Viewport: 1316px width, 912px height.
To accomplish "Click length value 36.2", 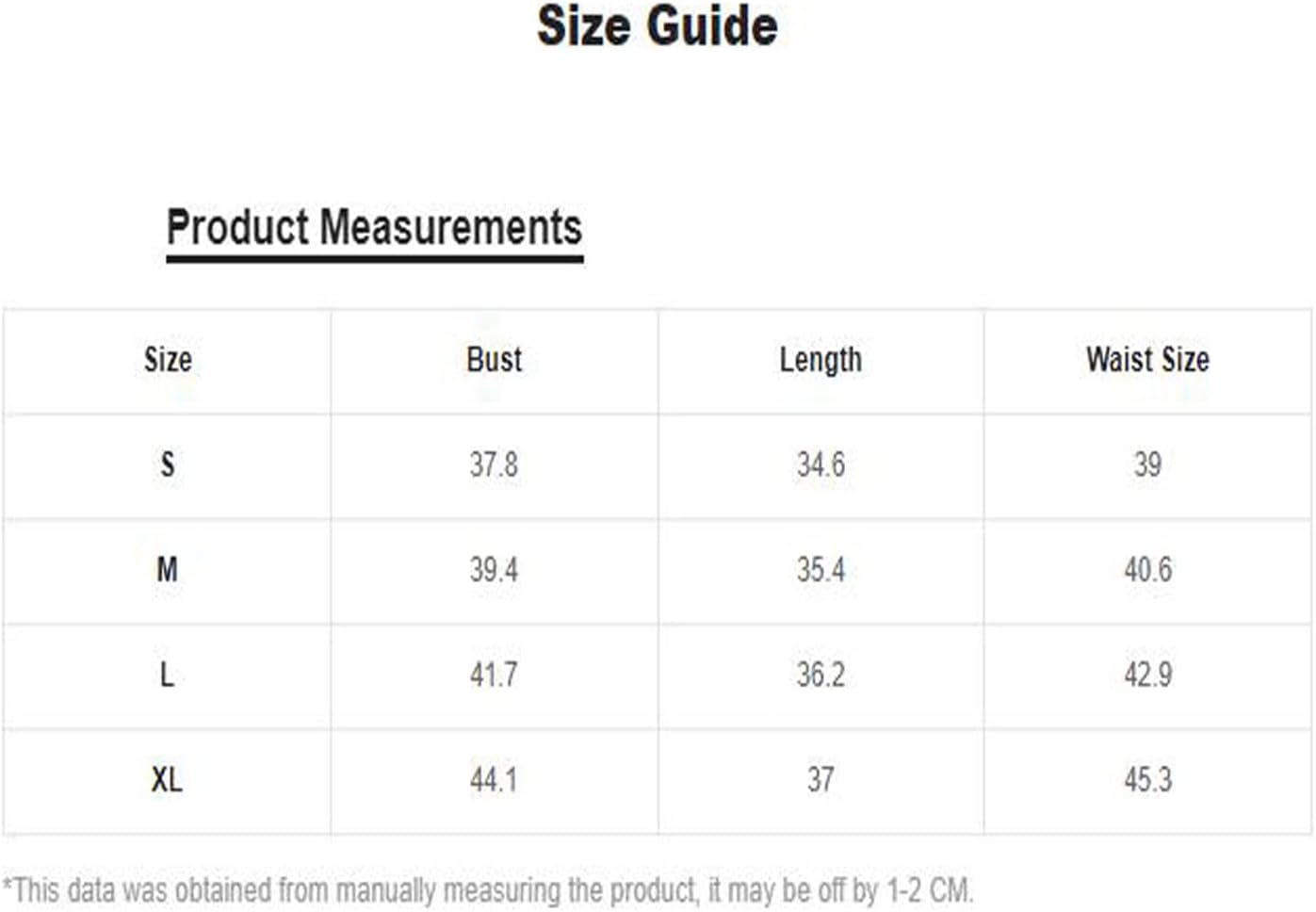I will coord(820,675).
